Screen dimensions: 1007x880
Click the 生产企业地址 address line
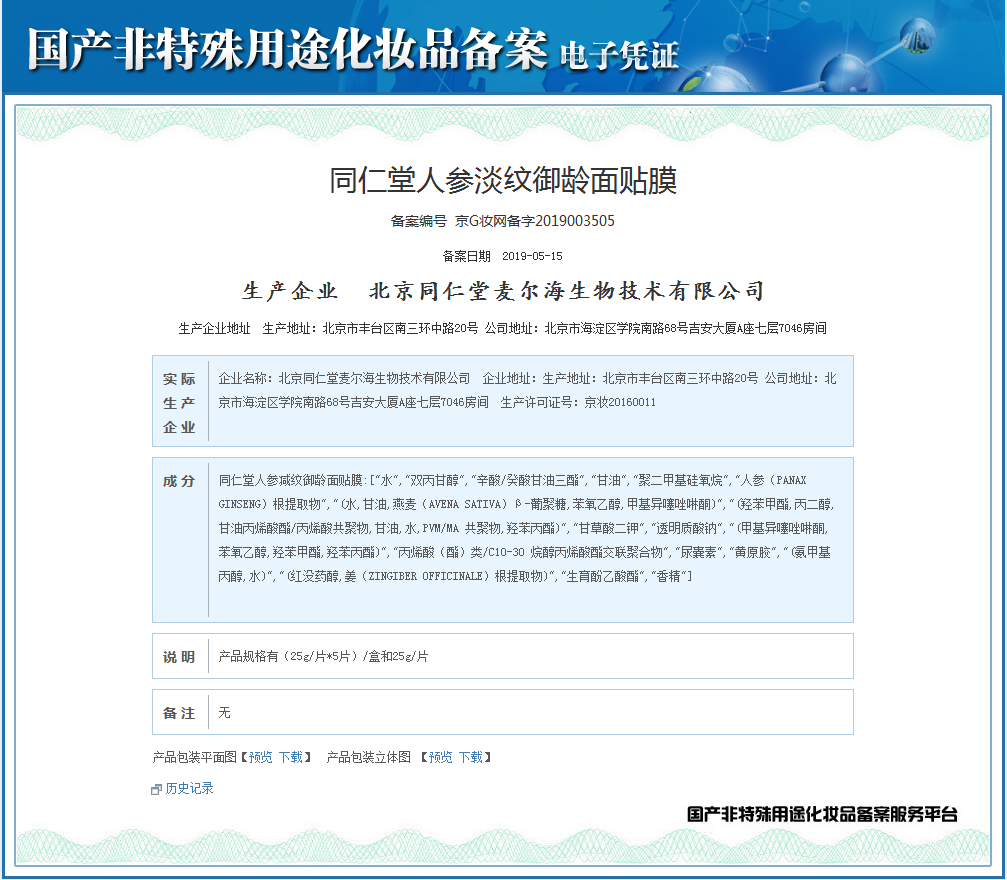point(502,328)
